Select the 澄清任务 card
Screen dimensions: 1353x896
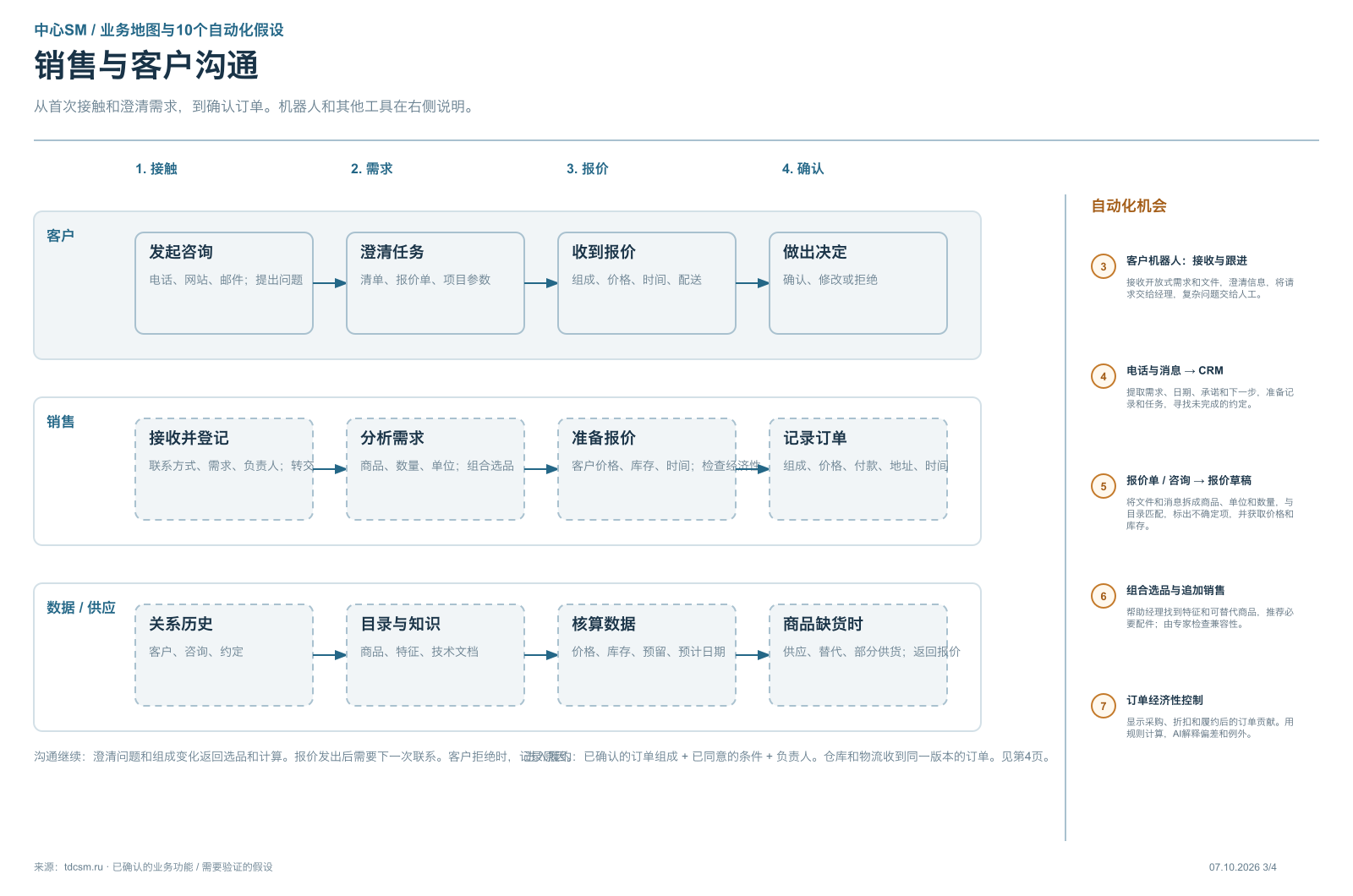(x=435, y=283)
